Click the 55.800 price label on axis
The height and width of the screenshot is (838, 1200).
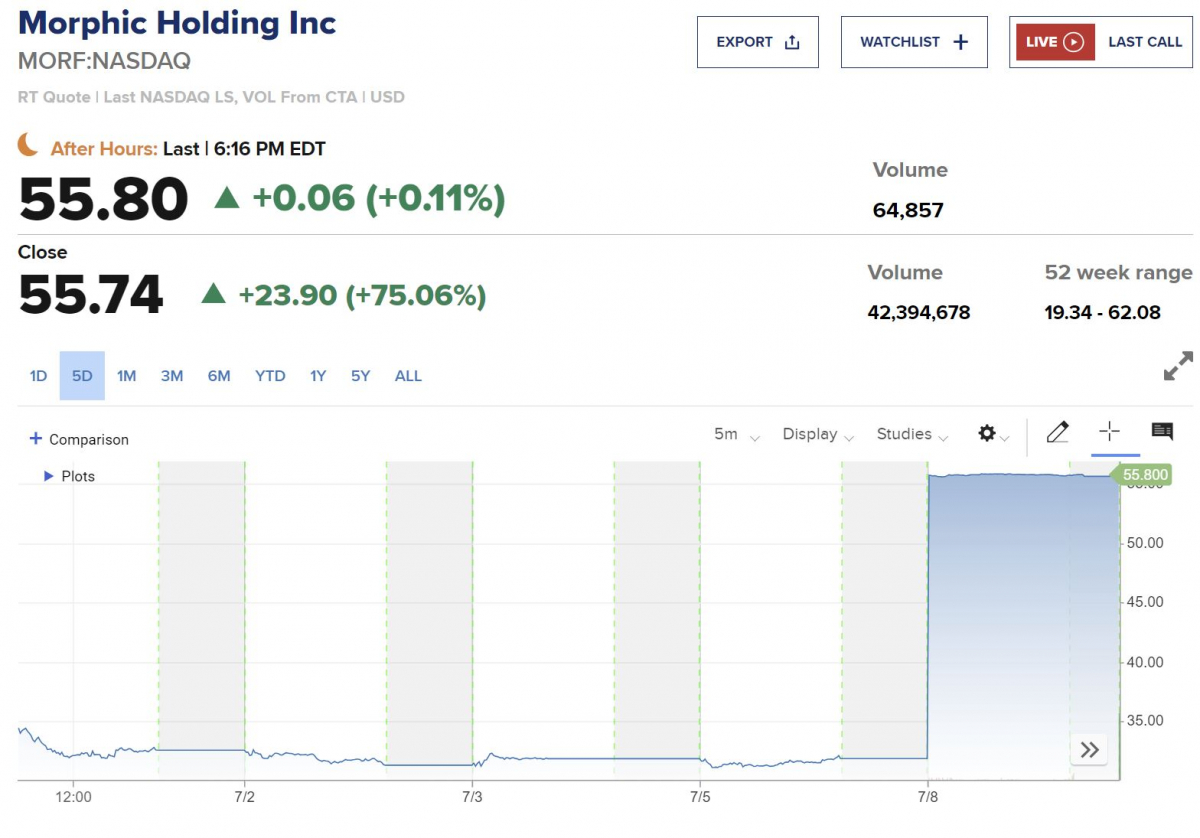[1145, 475]
